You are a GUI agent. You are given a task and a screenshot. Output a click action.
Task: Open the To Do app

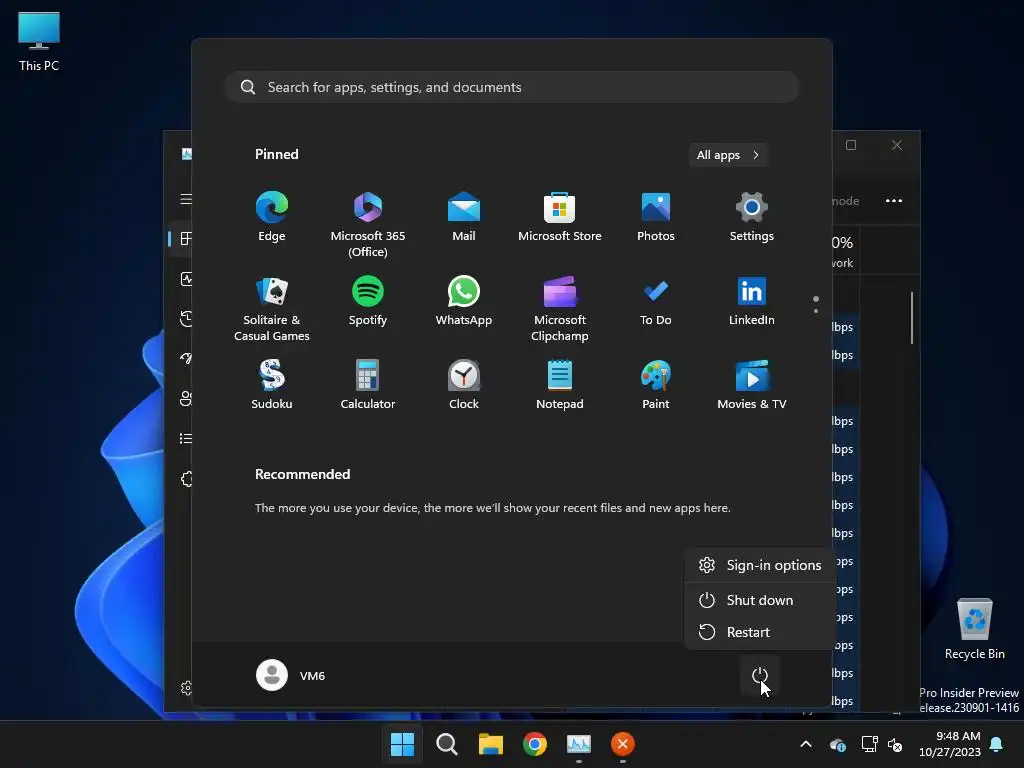pos(656,301)
